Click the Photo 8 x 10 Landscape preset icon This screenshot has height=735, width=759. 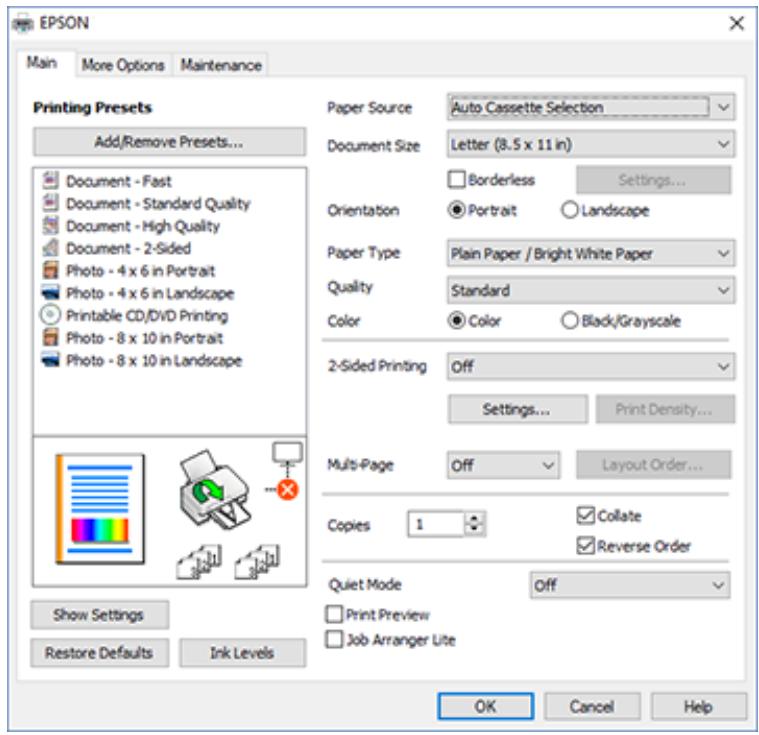coord(50,359)
